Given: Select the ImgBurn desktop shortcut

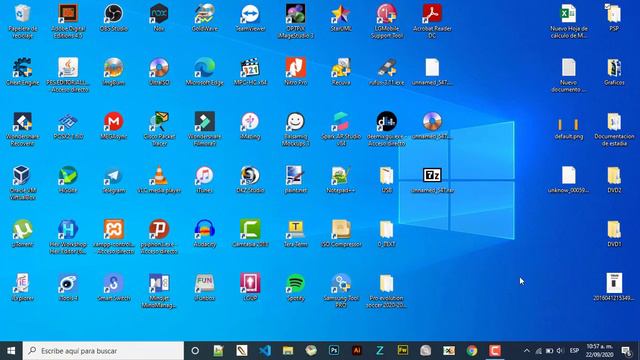Looking at the screenshot, I should click(x=114, y=71).
